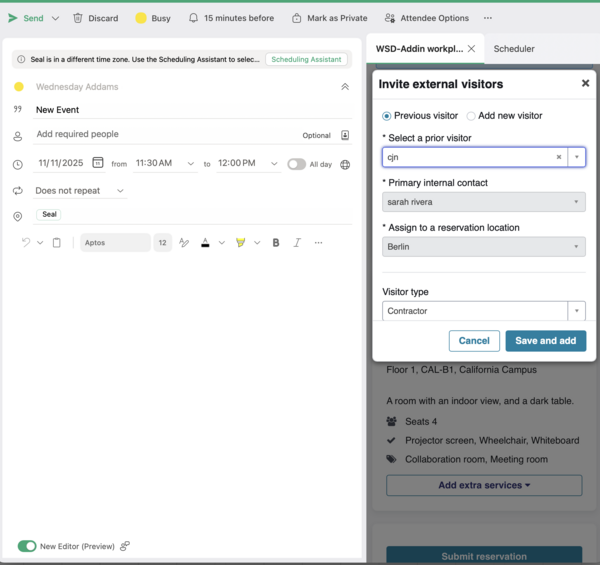Open the Berlin reservation location dropdown

coord(484,247)
